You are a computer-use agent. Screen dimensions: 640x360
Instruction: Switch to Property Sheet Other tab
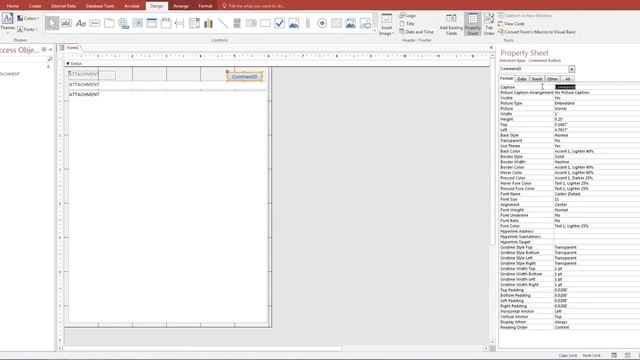(x=552, y=79)
